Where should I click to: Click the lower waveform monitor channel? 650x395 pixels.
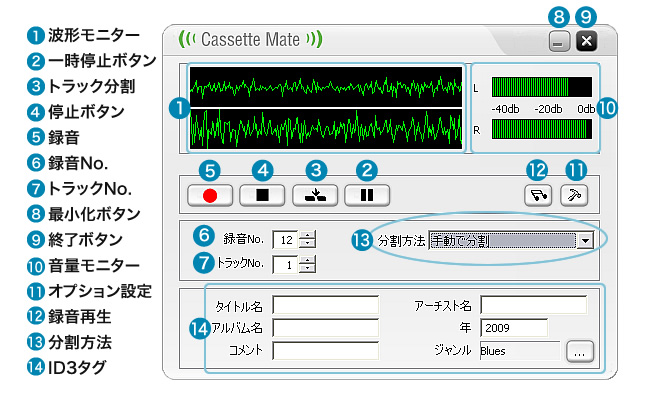point(326,129)
